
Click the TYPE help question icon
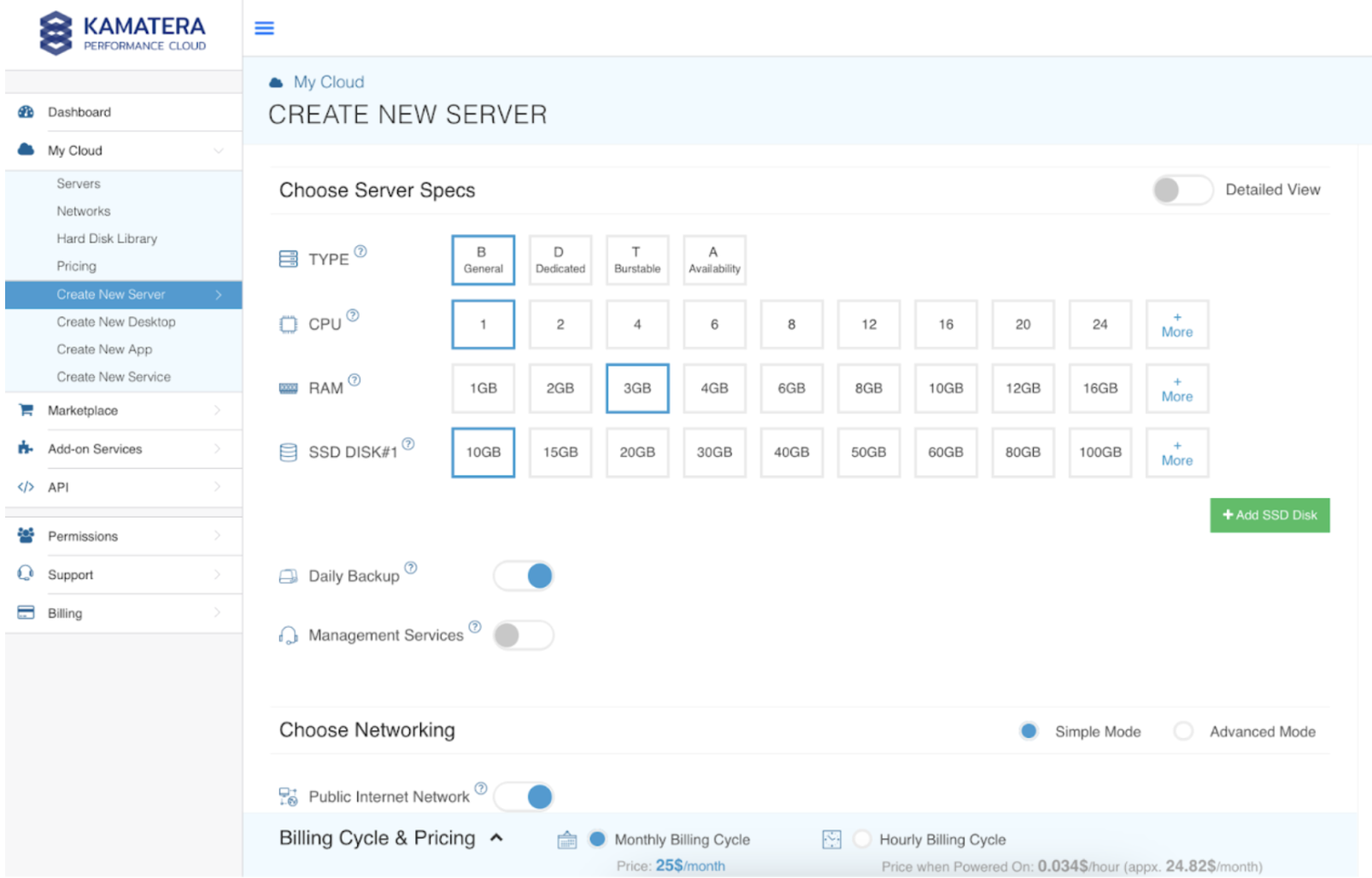[x=361, y=251]
